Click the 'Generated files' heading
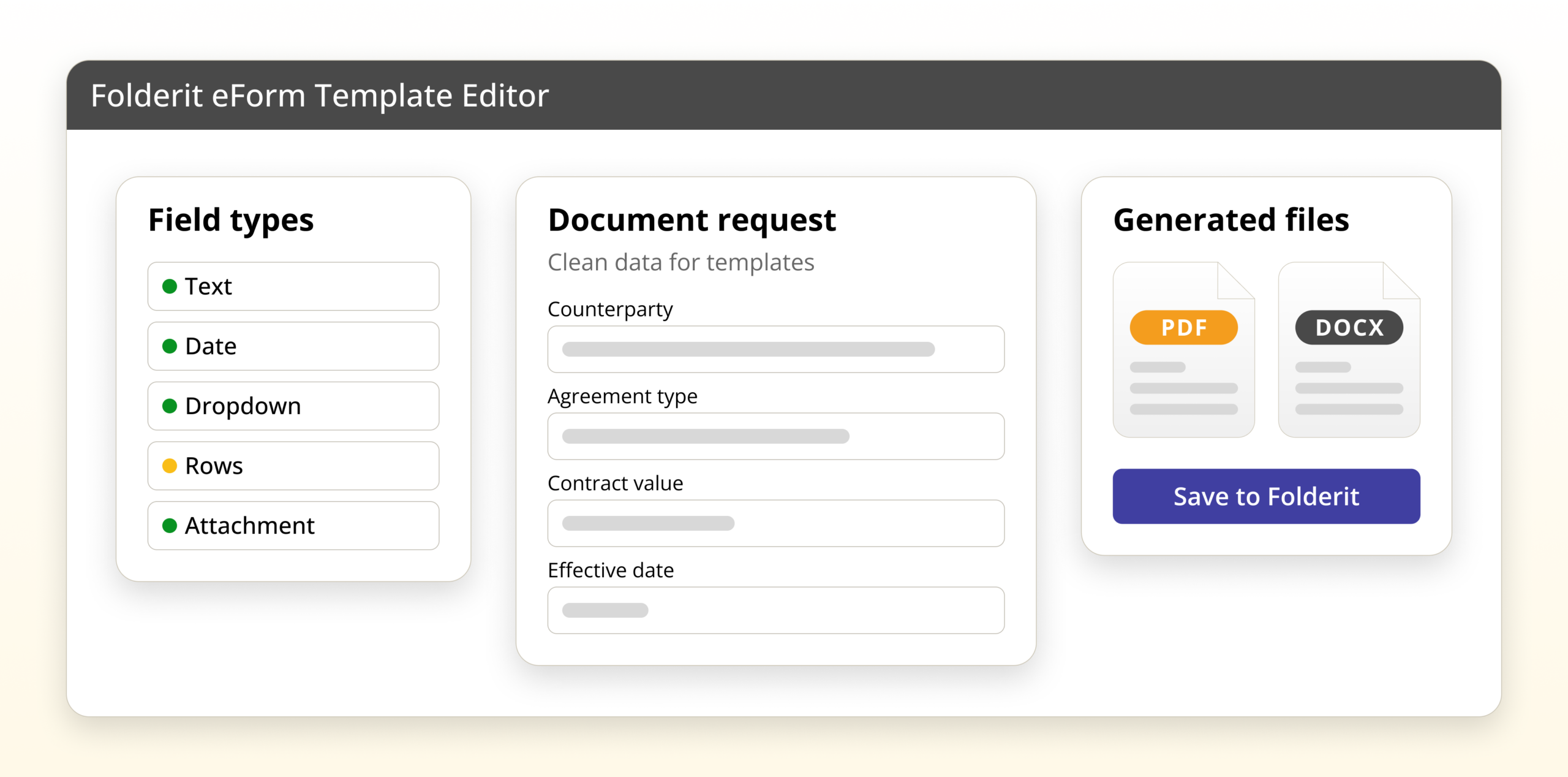 pyautogui.click(x=1231, y=220)
